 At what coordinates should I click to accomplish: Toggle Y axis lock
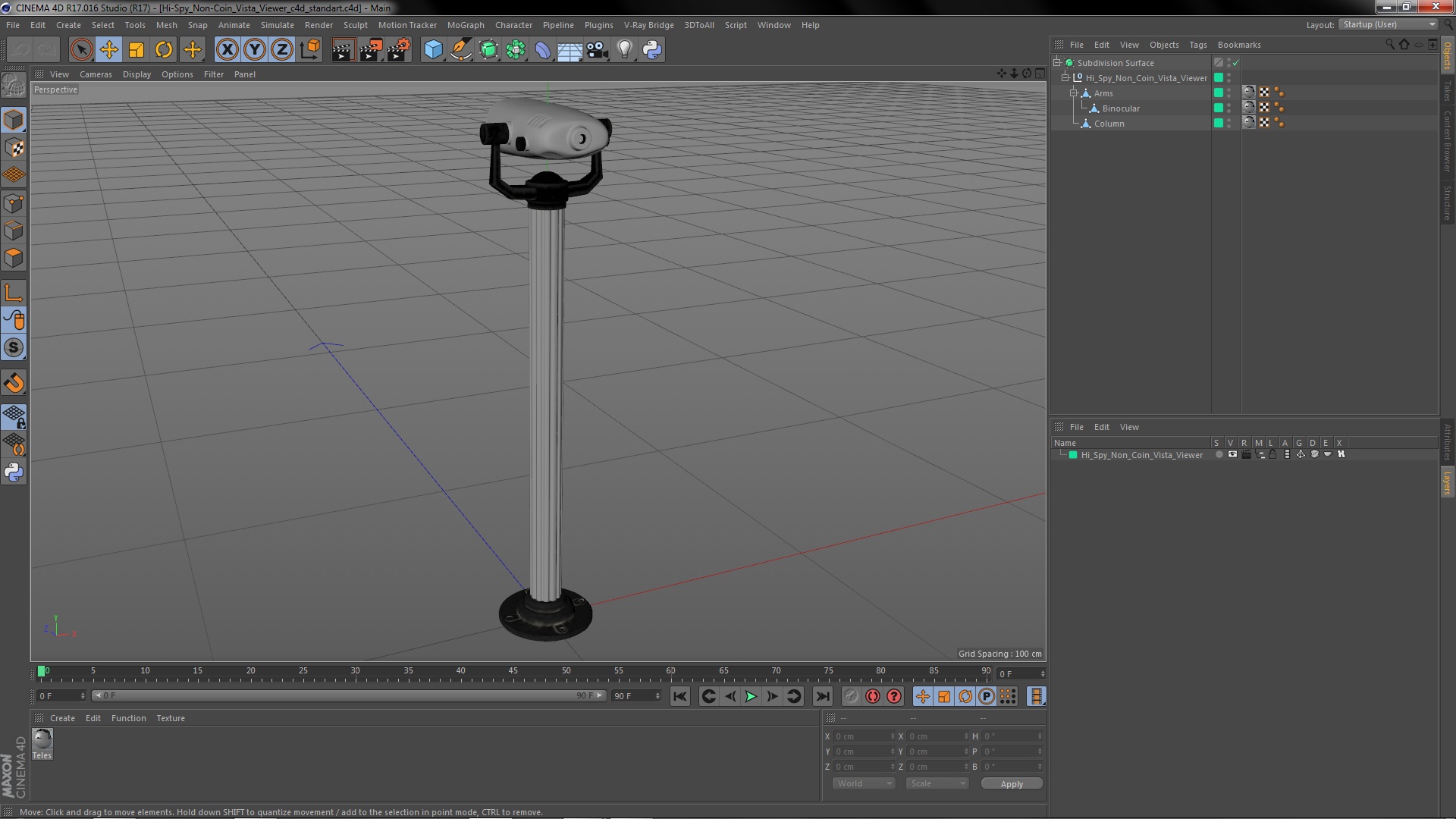pos(255,50)
